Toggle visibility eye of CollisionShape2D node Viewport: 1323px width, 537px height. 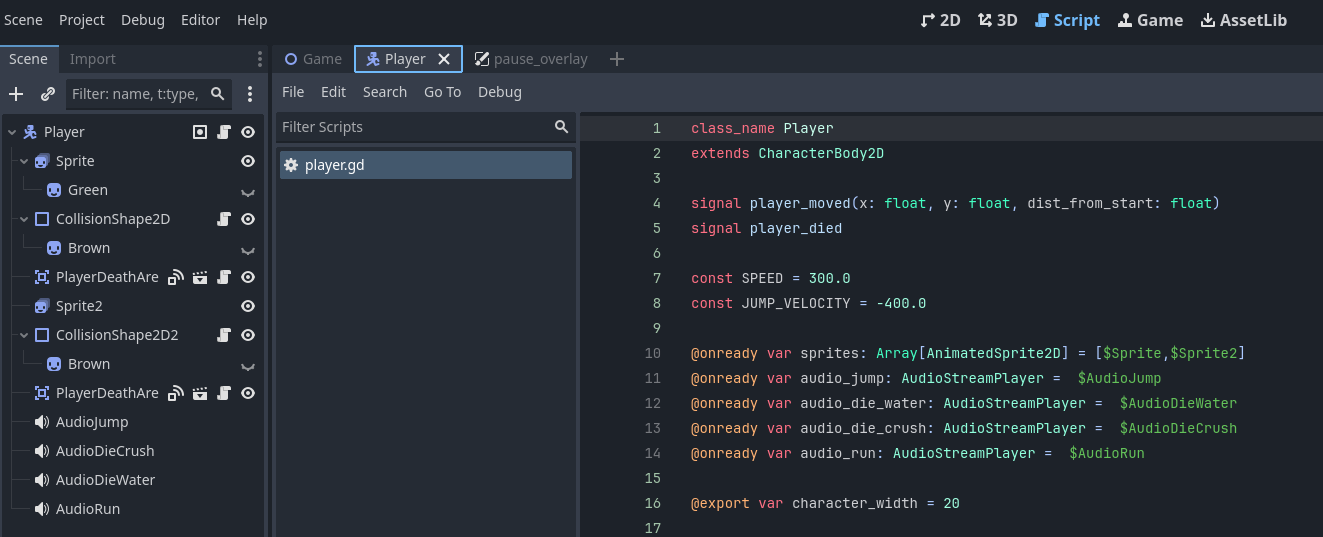coord(248,219)
